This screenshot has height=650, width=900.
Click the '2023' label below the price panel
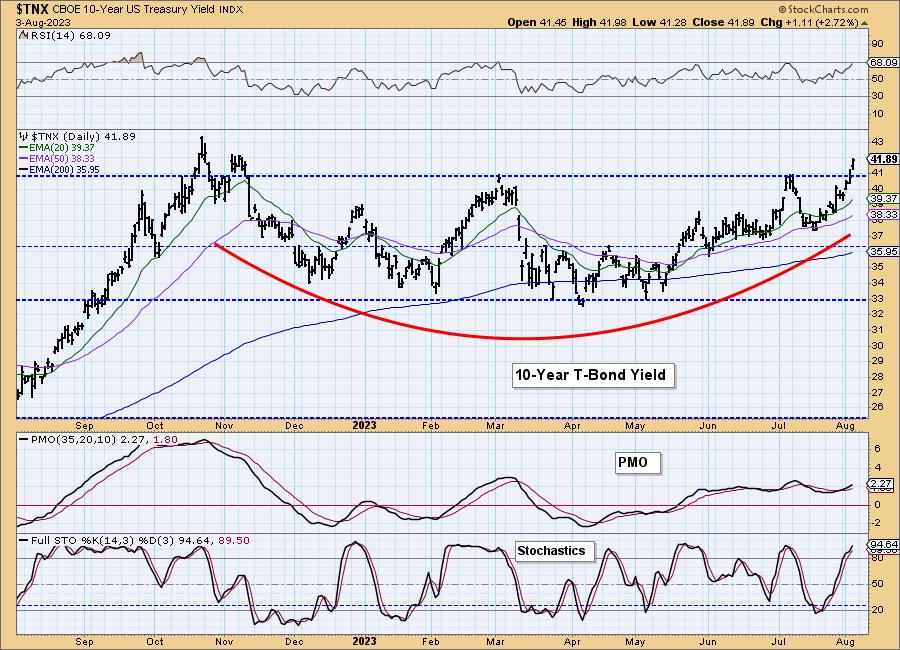tap(364, 425)
